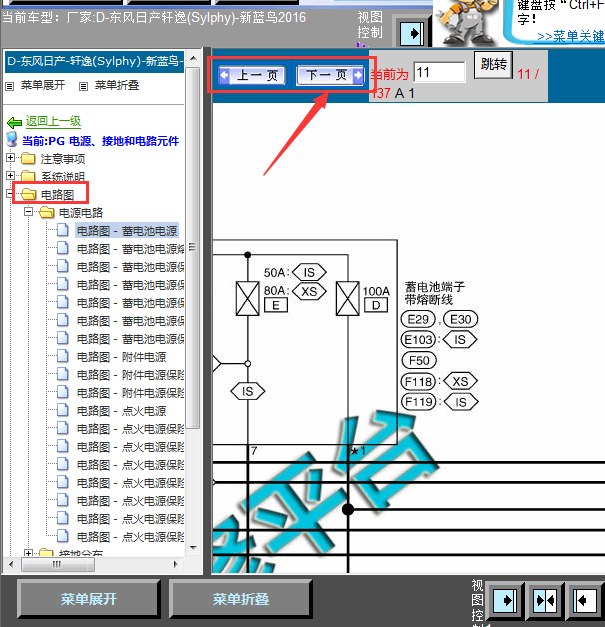605x627 pixels.
Task: Expand the 注意事项 folder node
Action: (11, 158)
